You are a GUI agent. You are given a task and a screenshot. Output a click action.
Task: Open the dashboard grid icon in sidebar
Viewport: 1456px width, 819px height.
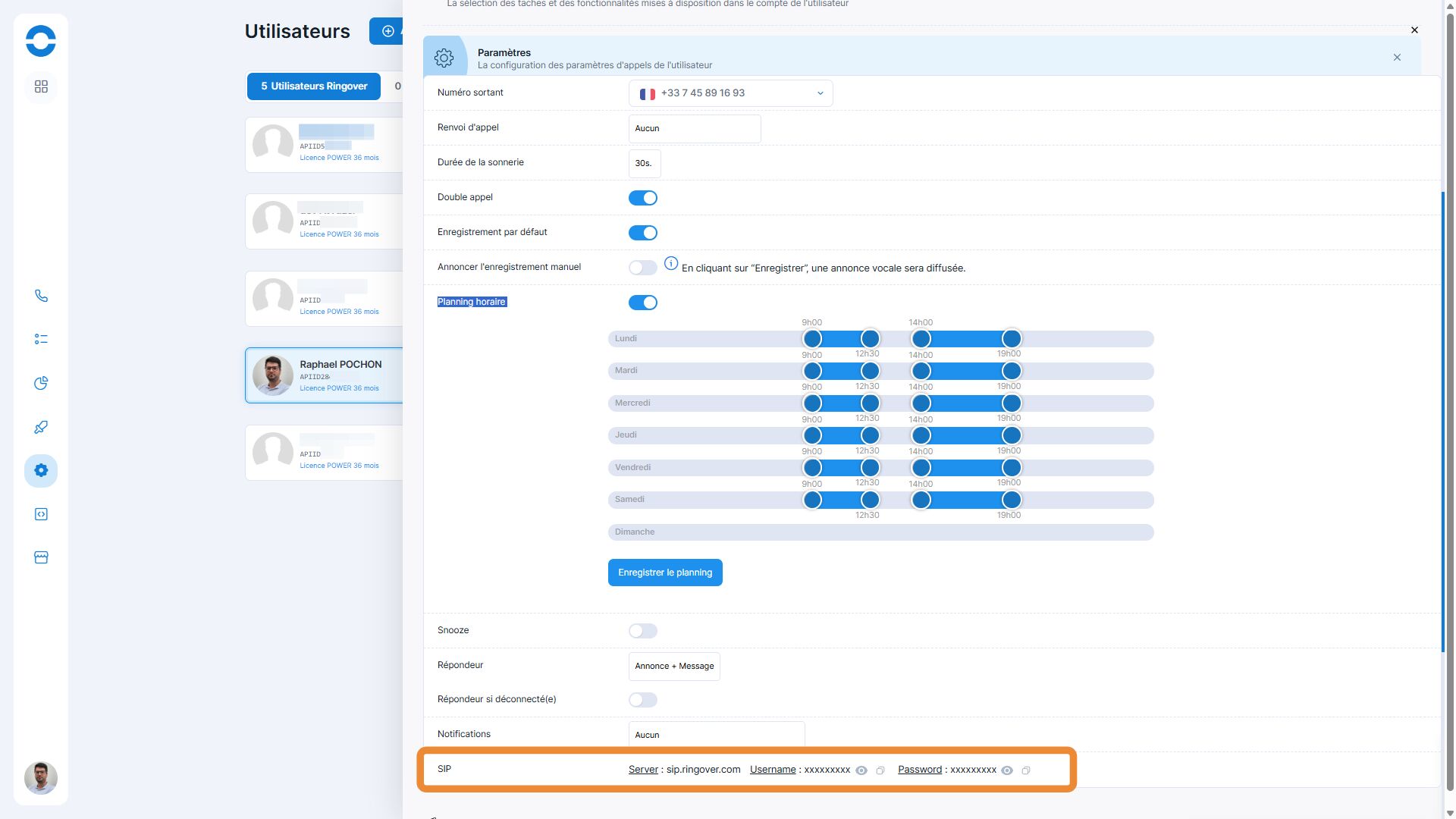click(x=41, y=86)
